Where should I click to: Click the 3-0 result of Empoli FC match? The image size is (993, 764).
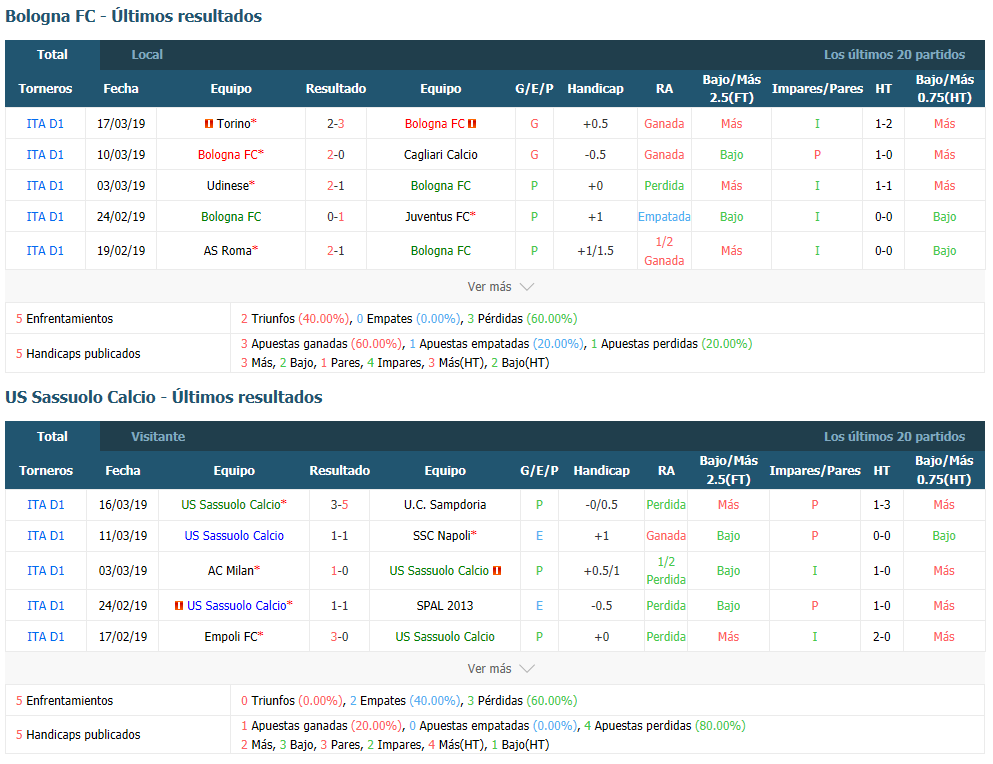pos(339,637)
